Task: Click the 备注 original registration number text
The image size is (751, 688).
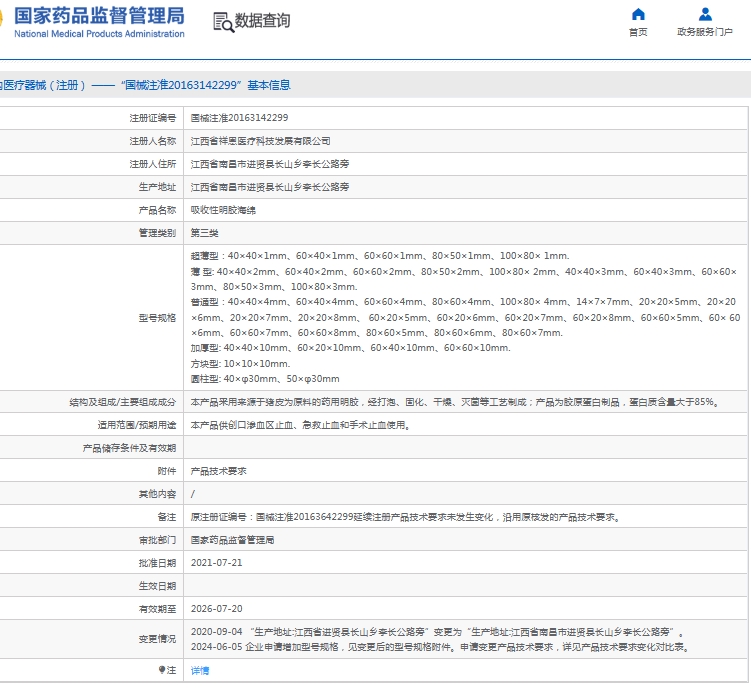Action: [406, 517]
